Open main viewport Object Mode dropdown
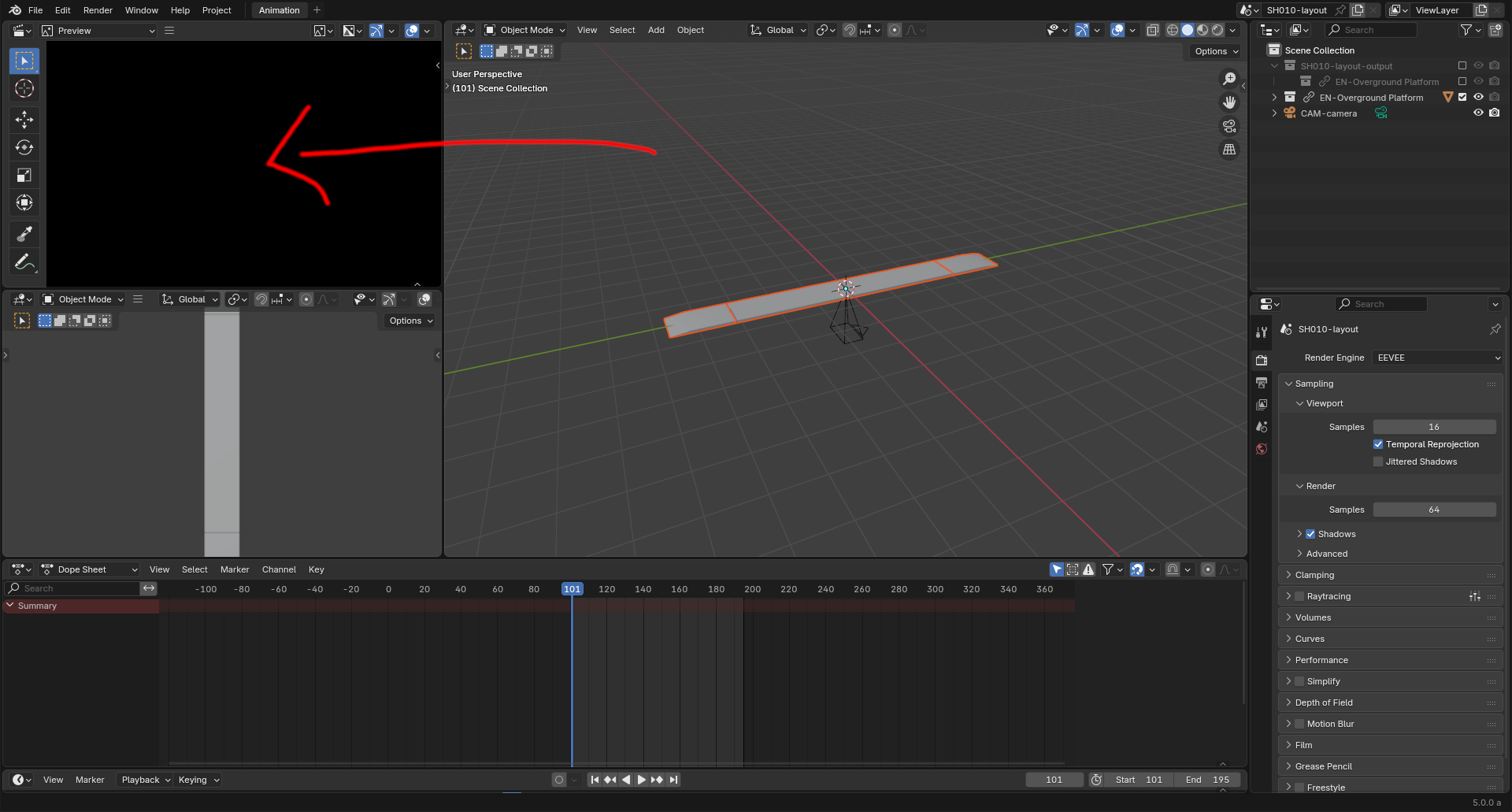 pos(524,30)
